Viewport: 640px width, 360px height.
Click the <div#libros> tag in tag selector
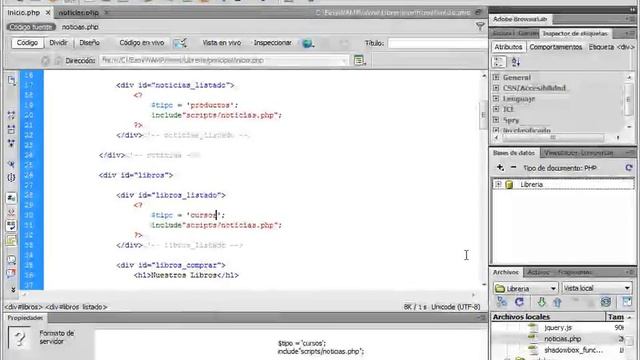point(23,307)
